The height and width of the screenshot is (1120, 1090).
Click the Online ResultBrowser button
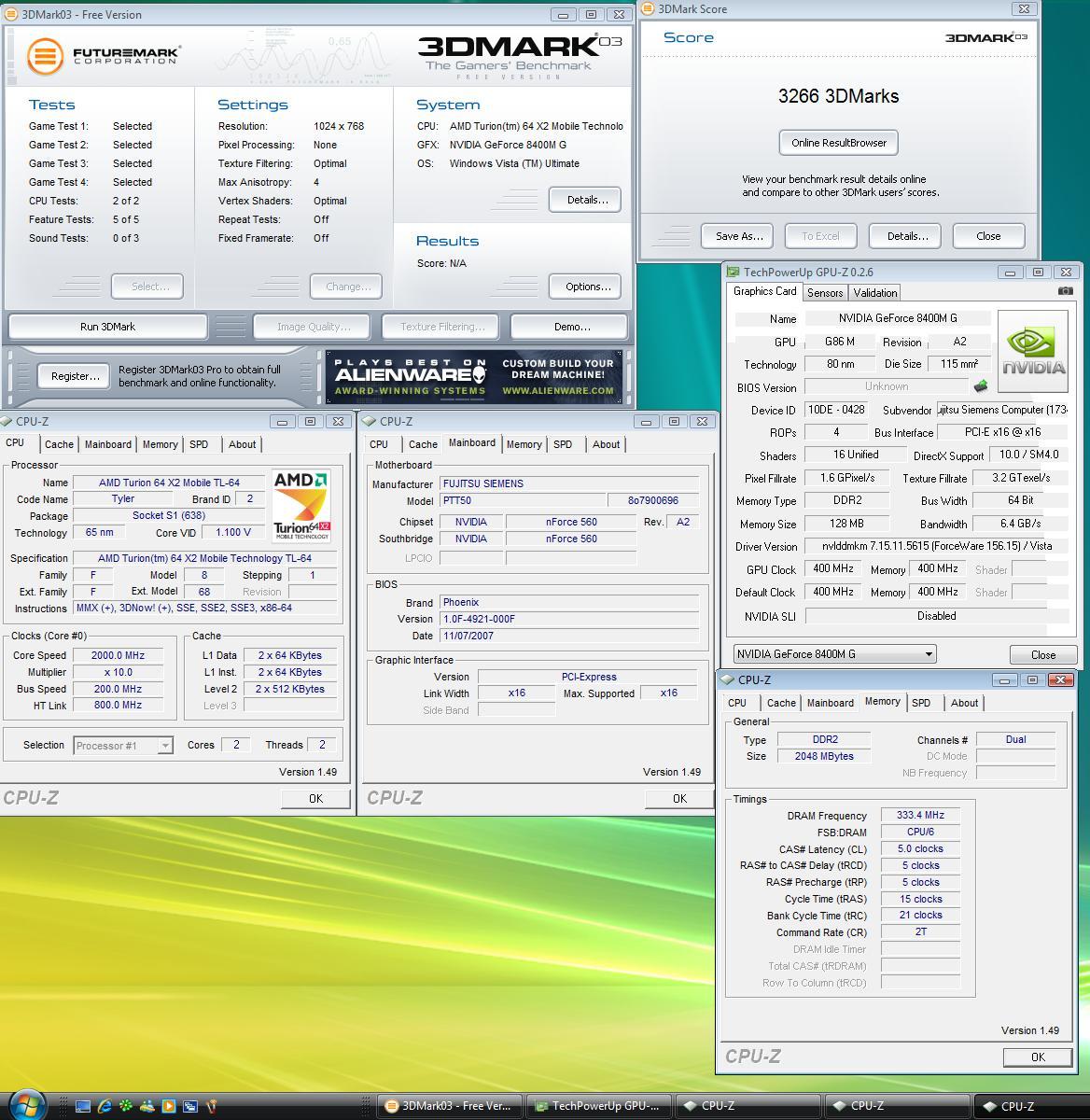[x=839, y=143]
